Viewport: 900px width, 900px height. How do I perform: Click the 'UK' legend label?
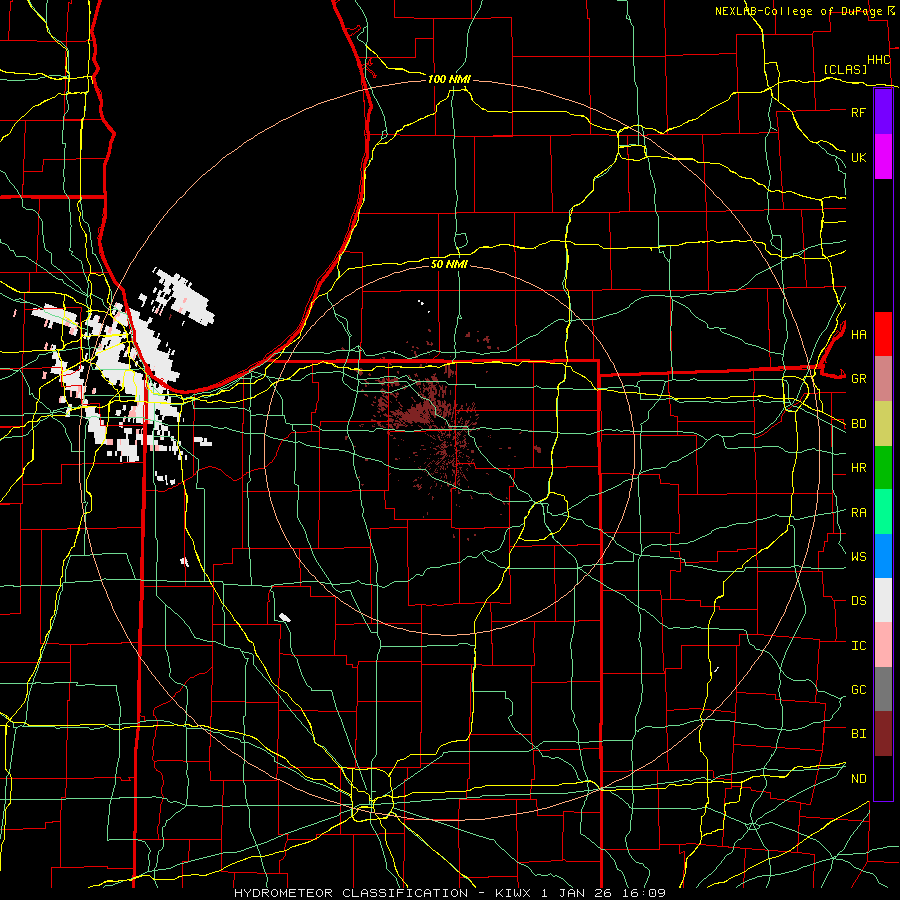[858, 157]
